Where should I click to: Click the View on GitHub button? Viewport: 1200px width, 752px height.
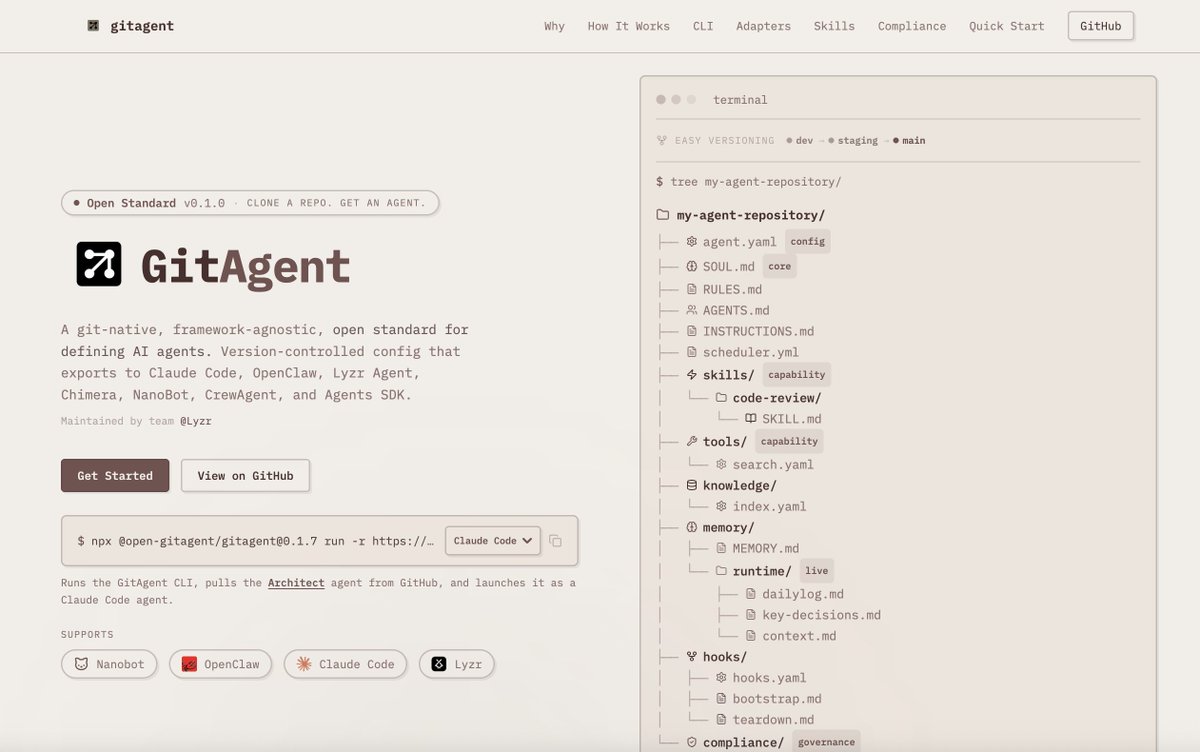pos(245,476)
